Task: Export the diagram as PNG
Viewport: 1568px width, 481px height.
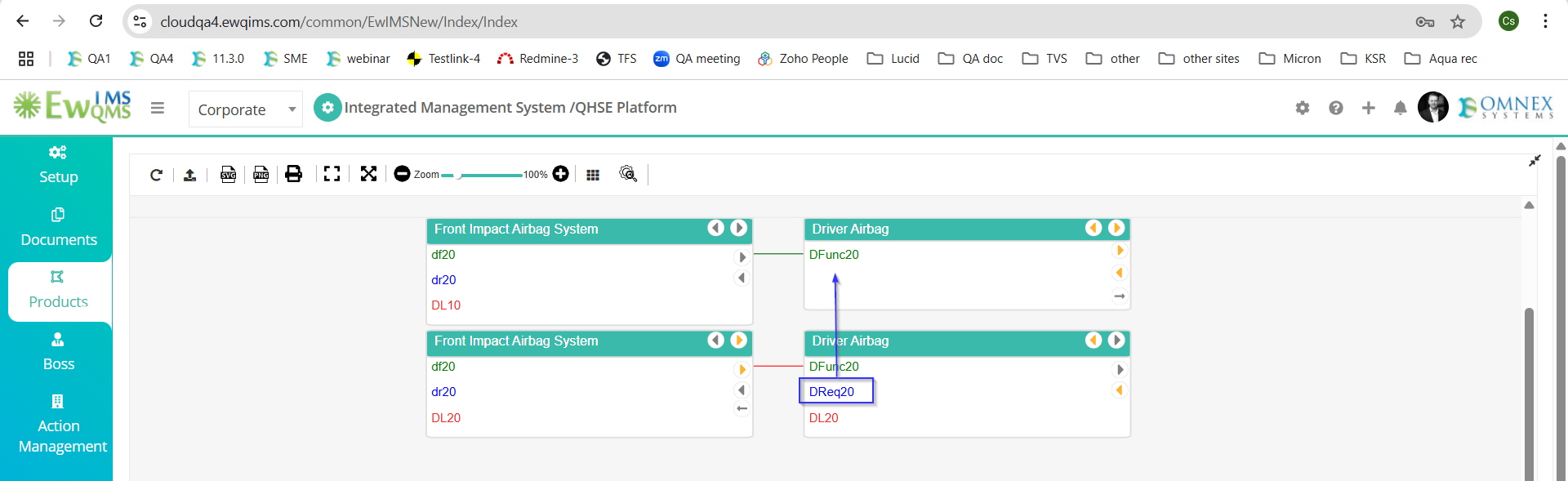Action: [x=261, y=174]
